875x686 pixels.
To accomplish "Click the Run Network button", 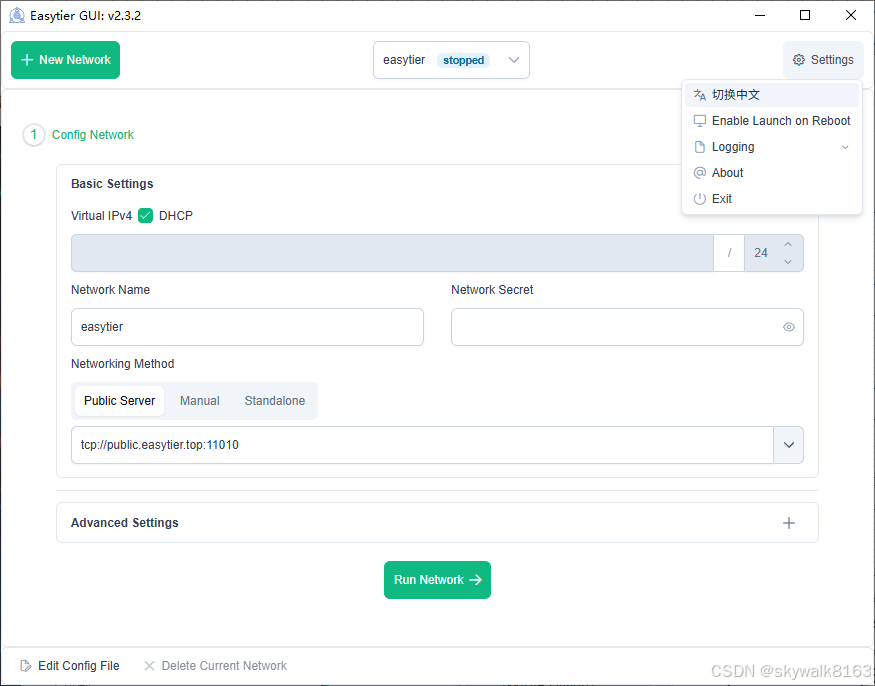I will pyautogui.click(x=438, y=580).
